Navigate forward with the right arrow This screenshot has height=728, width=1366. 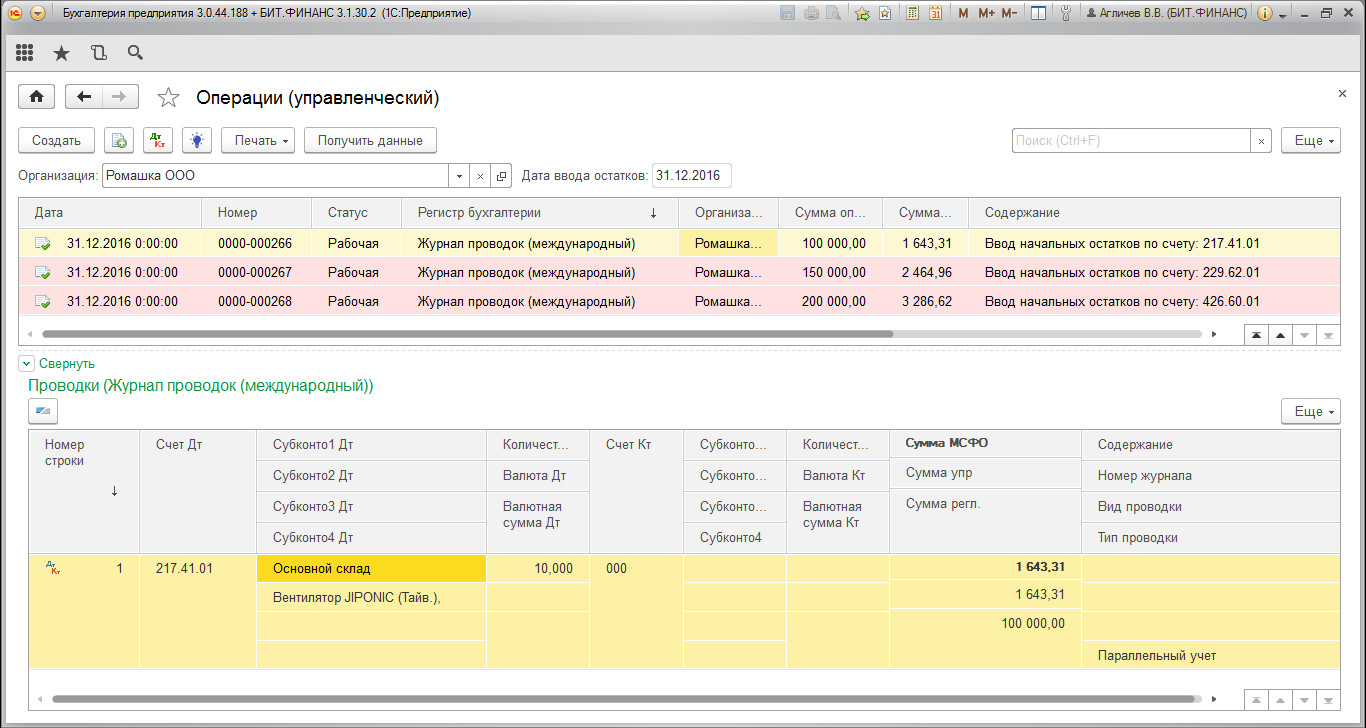click(119, 96)
